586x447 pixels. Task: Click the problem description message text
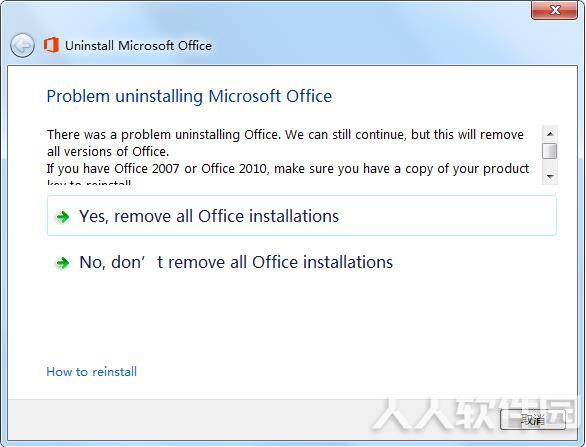pyautogui.click(x=288, y=151)
